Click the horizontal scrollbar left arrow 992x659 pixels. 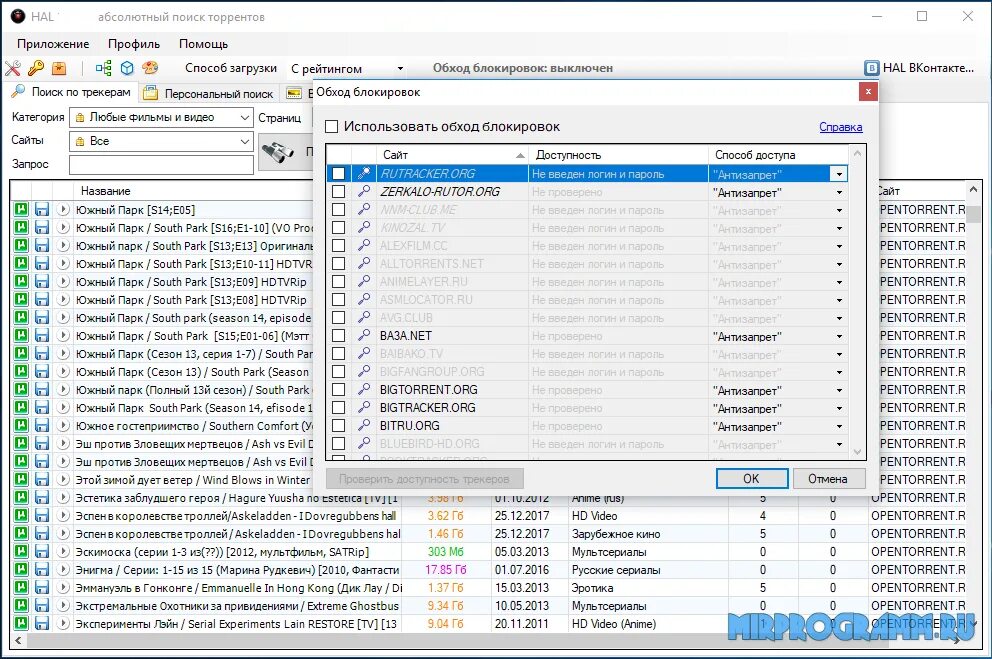point(18,641)
